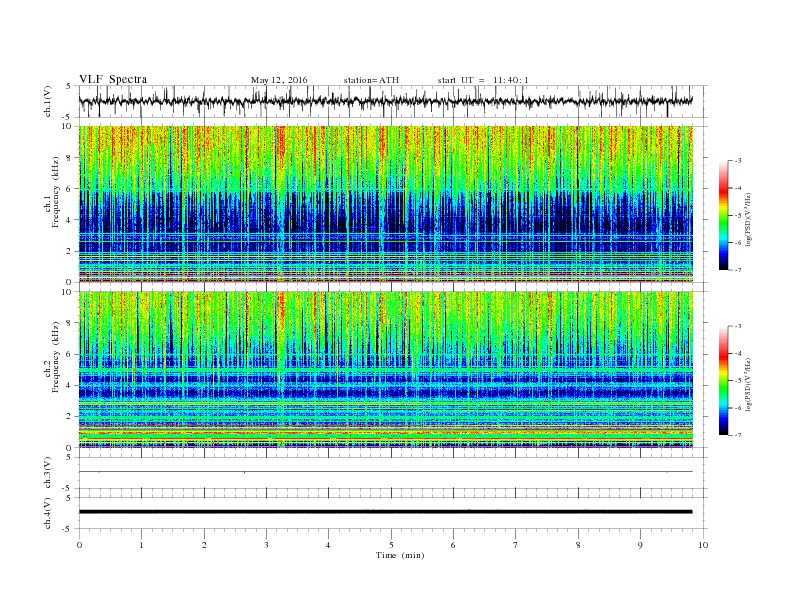Click the time-axis tick label "2"
The image size is (792, 612).
(204, 545)
